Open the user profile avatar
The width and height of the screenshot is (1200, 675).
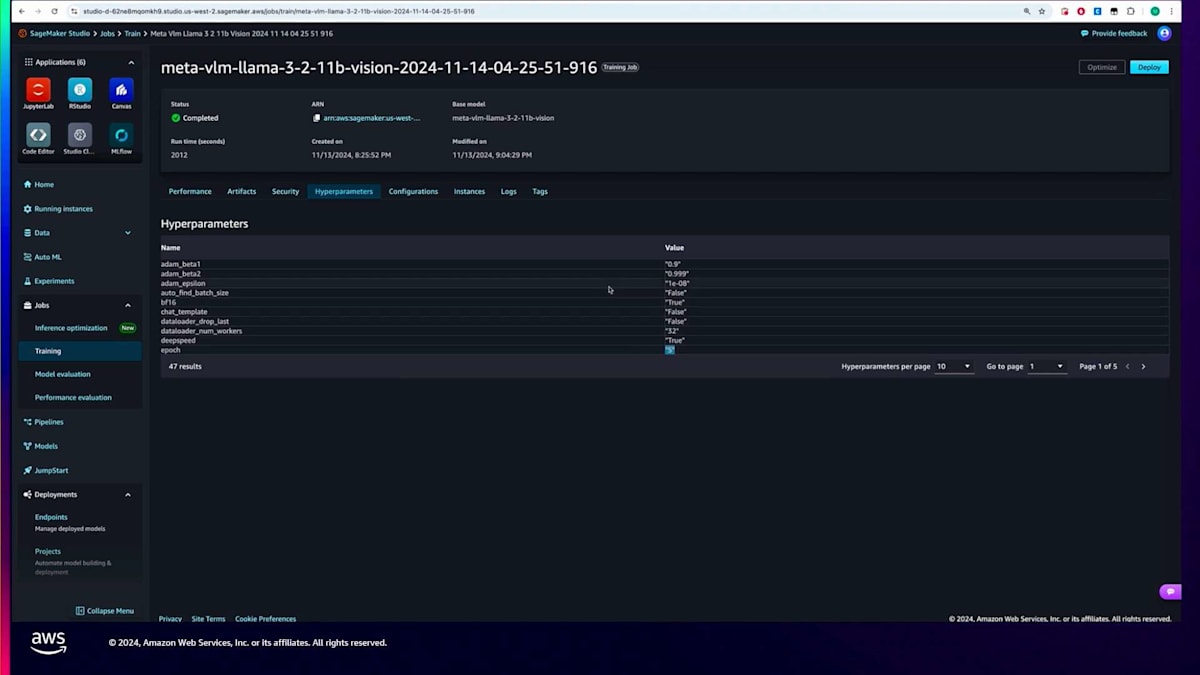(1164, 33)
